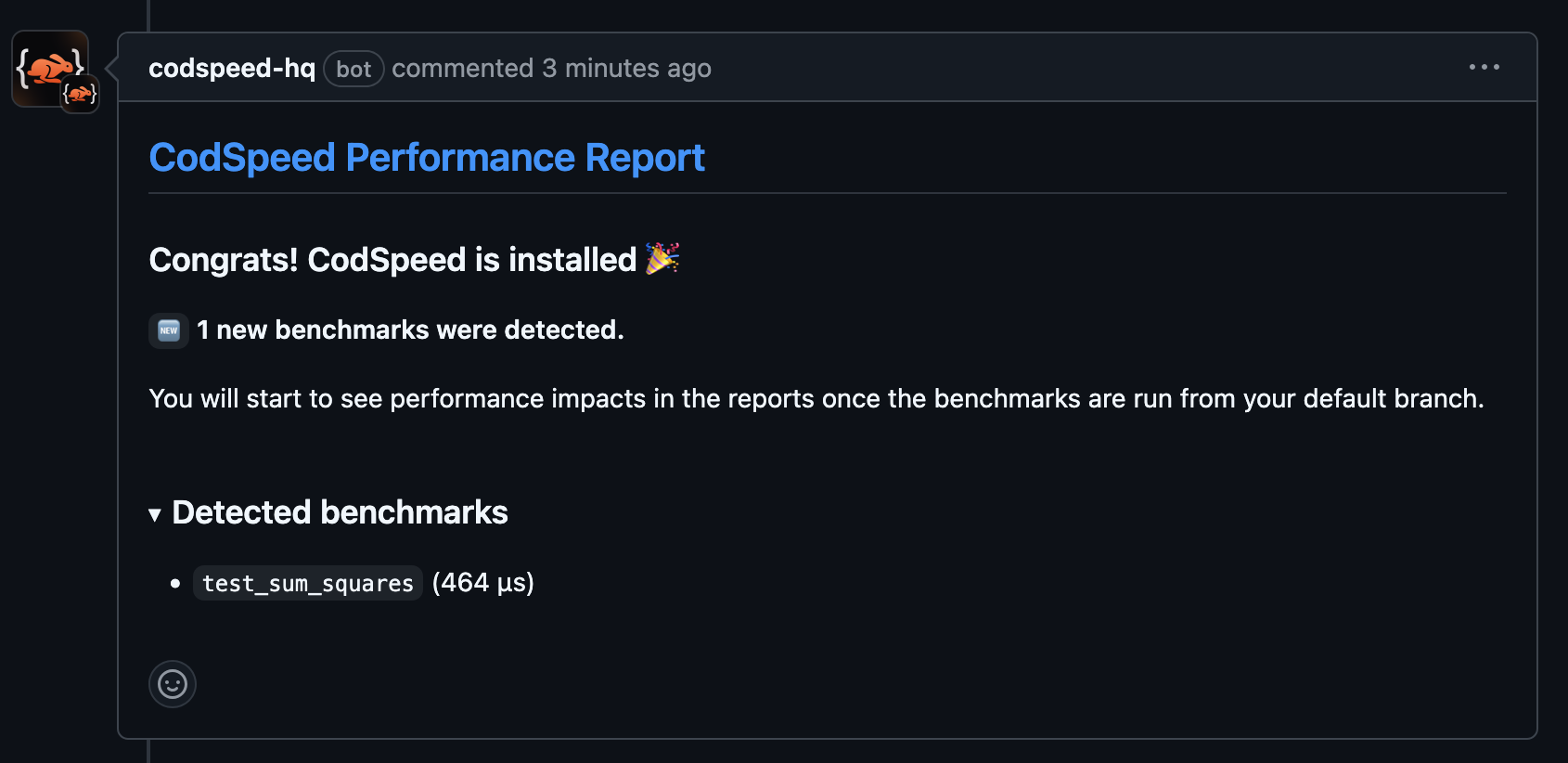The image size is (1568, 763).
Task: Click the 1 new benchmarks were detected text
Action: point(409,330)
